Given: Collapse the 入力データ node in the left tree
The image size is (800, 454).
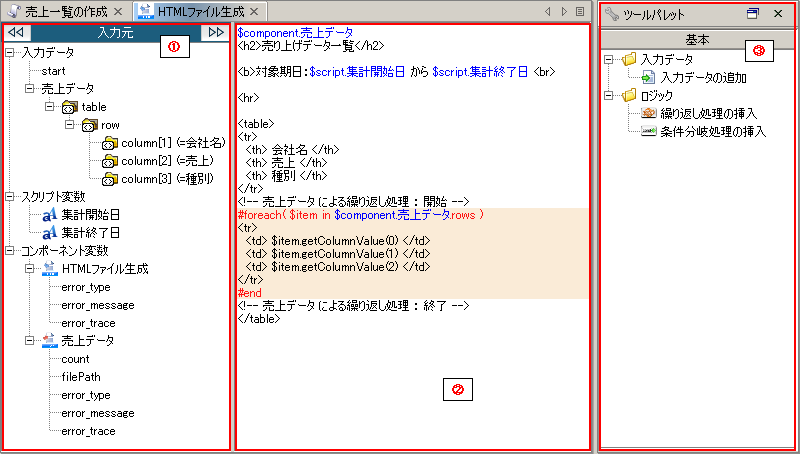Looking at the screenshot, I should point(11,53).
